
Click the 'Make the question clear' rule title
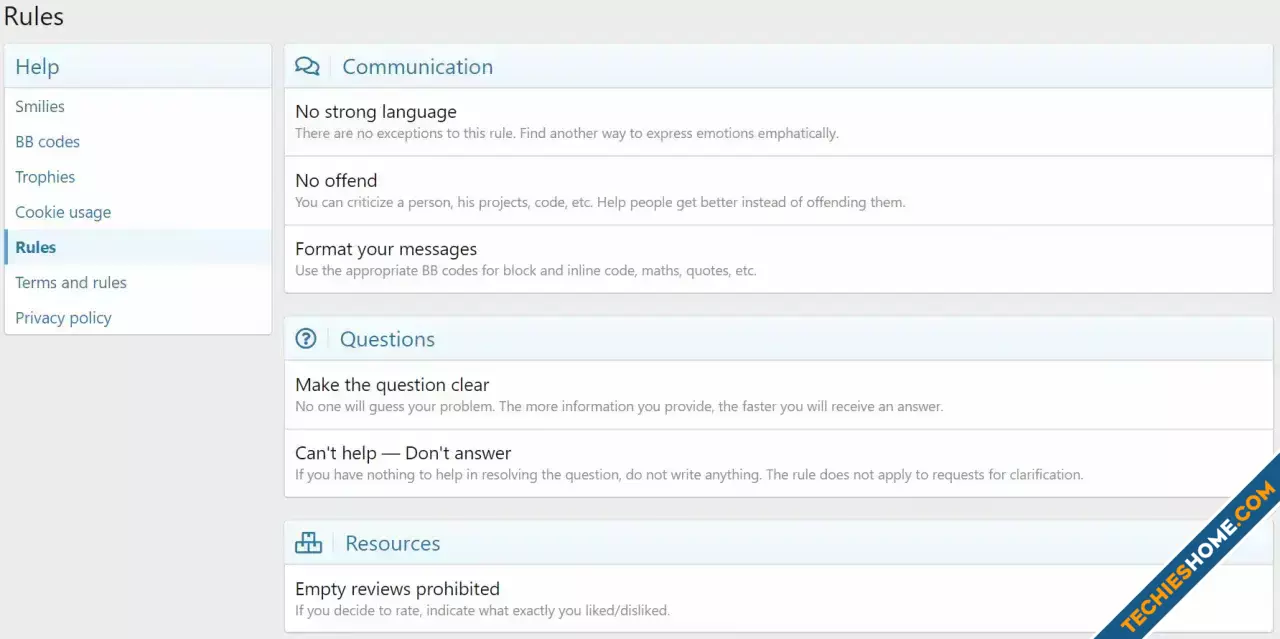coord(392,385)
